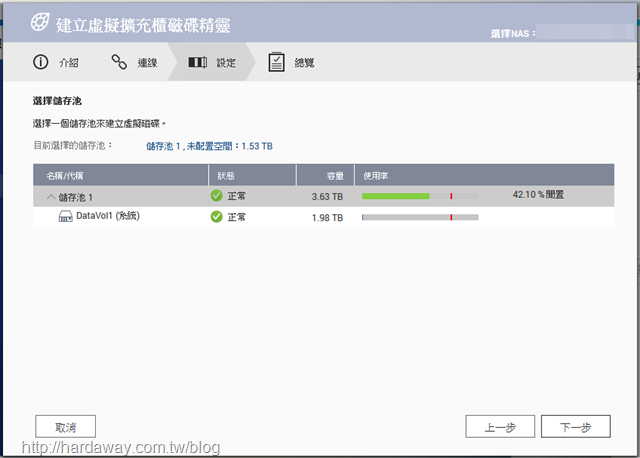640x458 pixels.
Task: Sort by 使用率 column header
Action: pyautogui.click(x=484, y=176)
